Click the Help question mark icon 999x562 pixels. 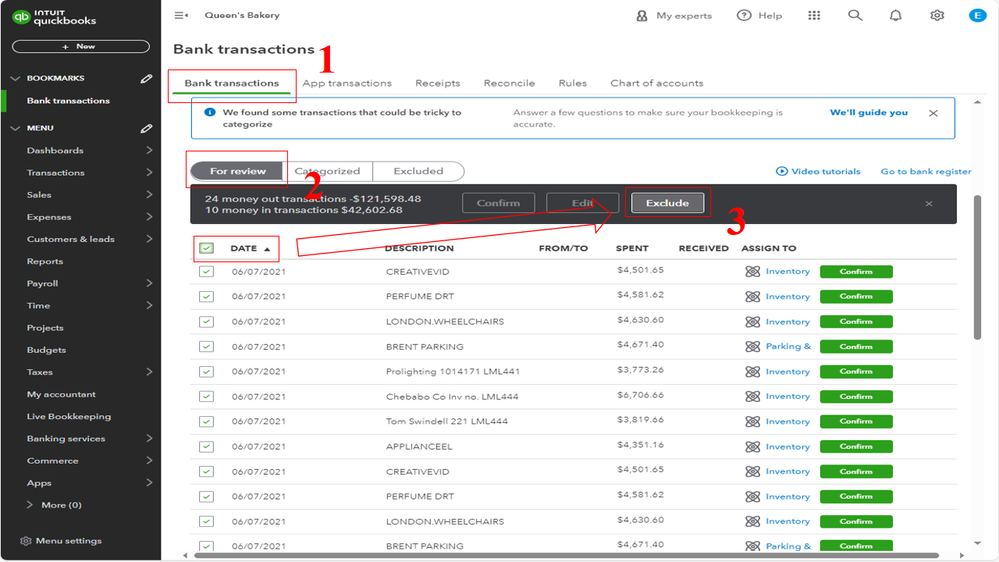pyautogui.click(x=744, y=16)
